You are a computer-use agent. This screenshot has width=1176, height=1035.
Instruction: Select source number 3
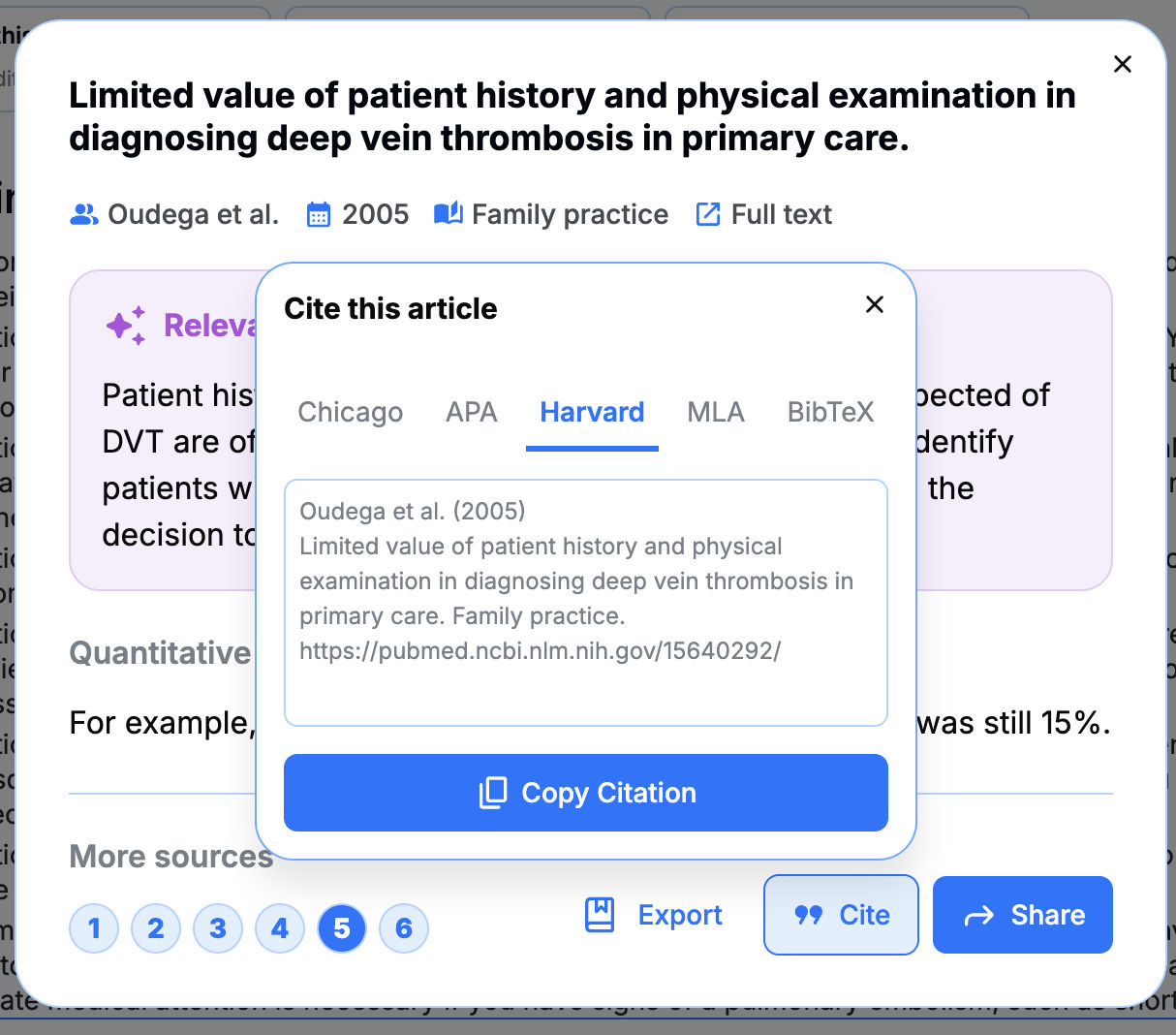(218, 927)
